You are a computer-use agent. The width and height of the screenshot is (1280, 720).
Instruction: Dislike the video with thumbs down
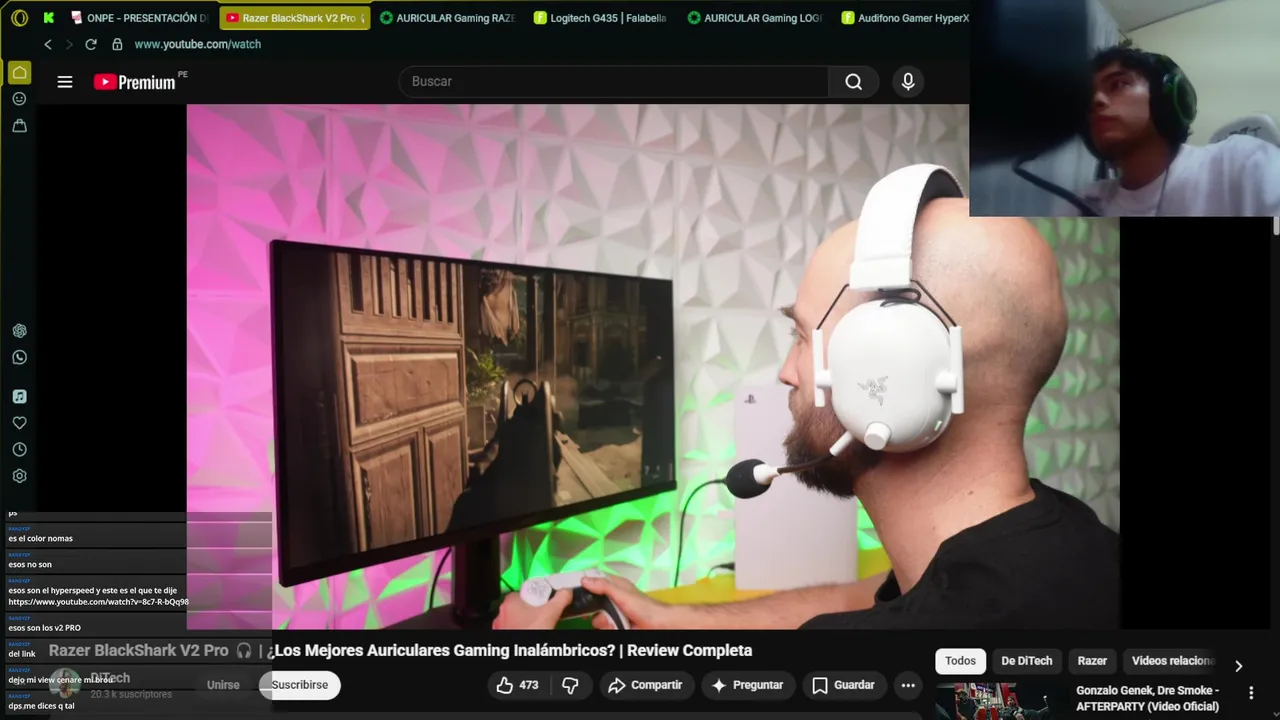(570, 685)
